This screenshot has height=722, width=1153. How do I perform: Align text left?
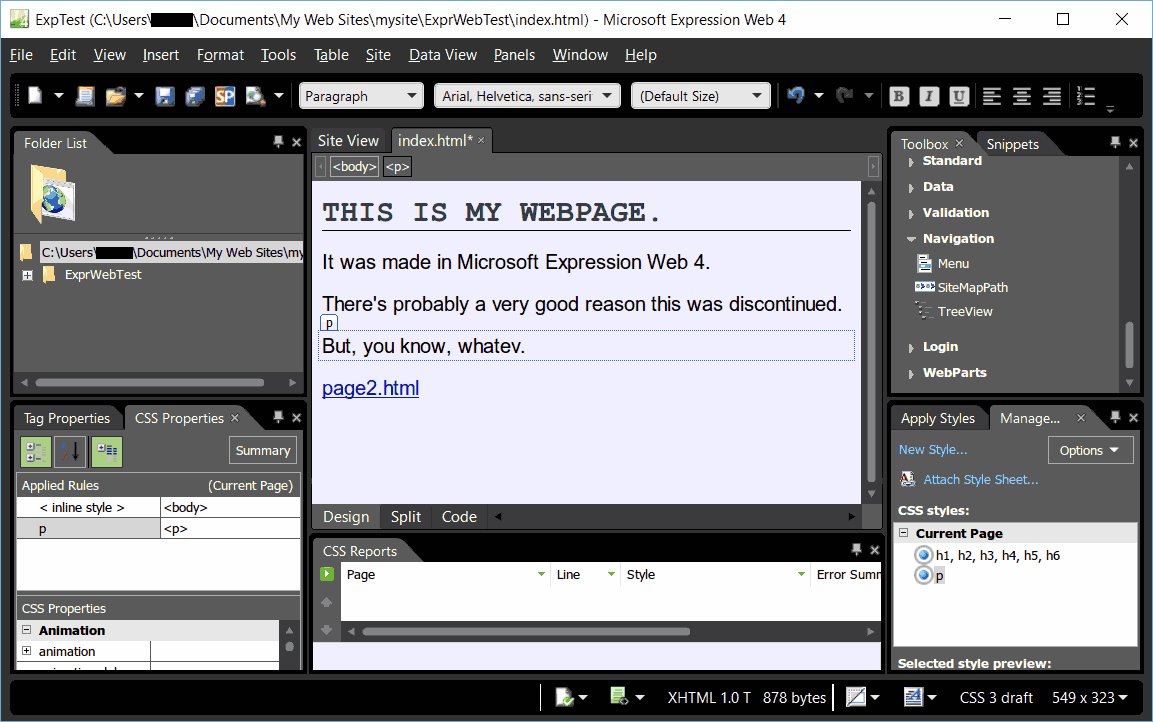tap(992, 96)
